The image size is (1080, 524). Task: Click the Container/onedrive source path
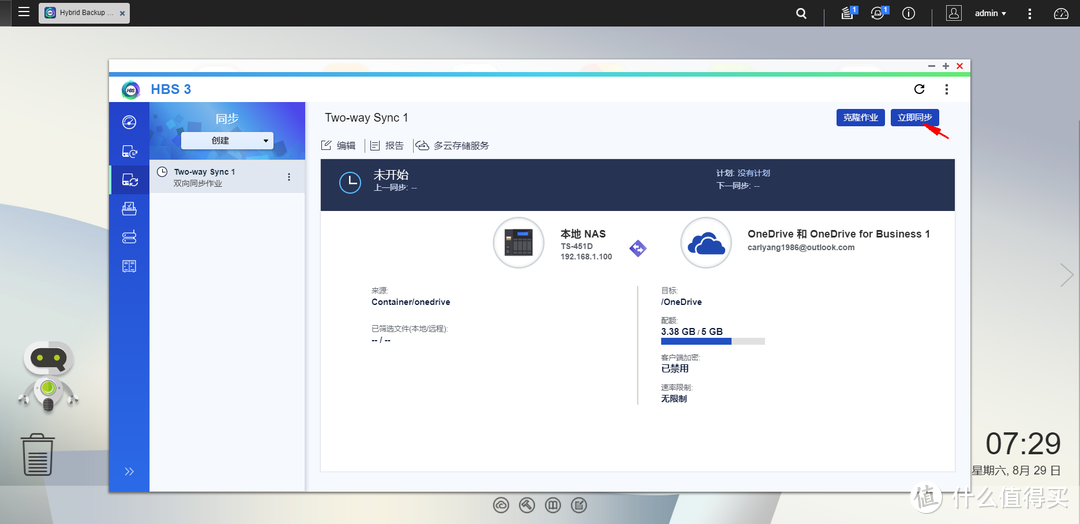tap(411, 302)
